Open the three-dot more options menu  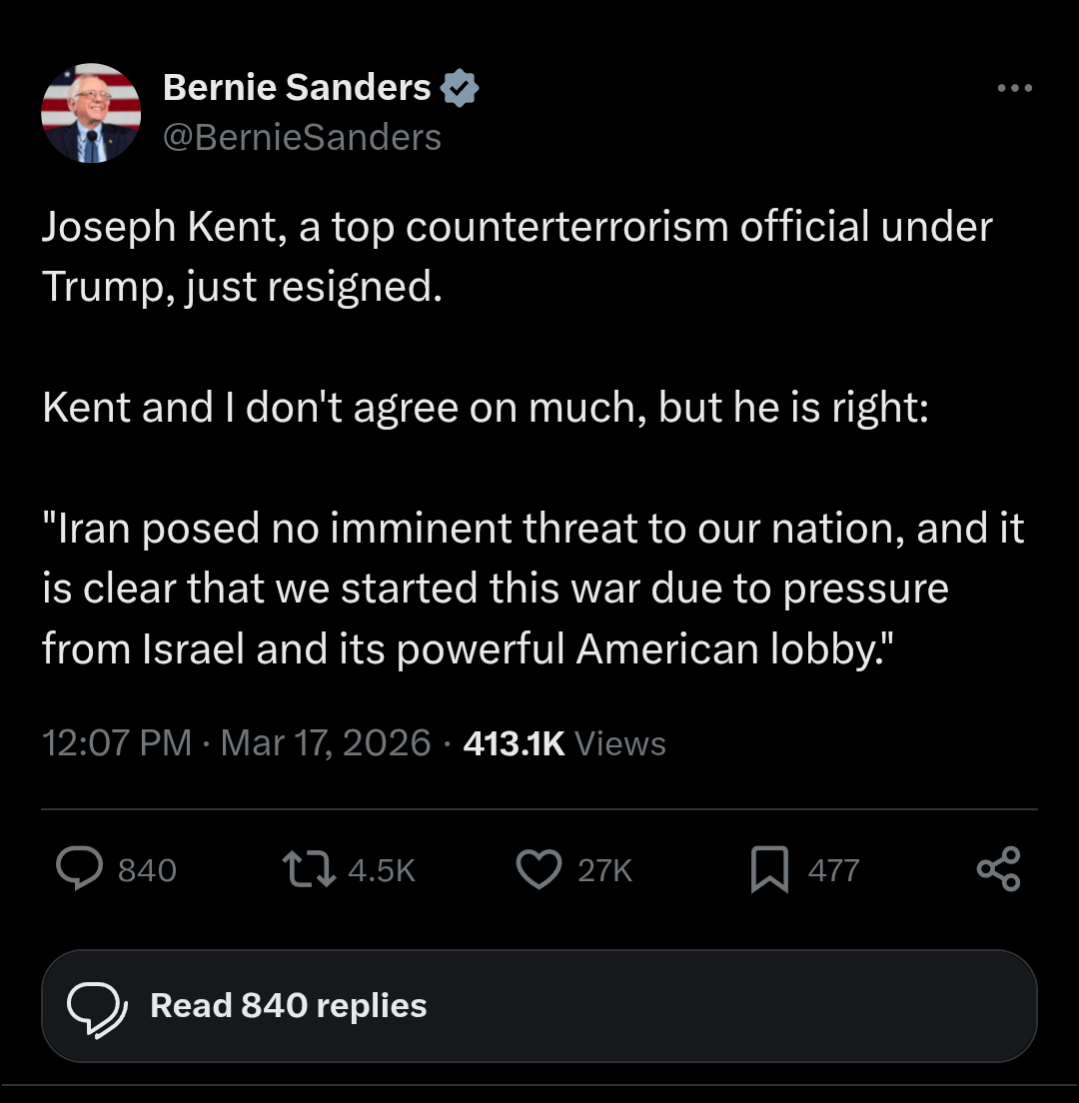[1015, 89]
